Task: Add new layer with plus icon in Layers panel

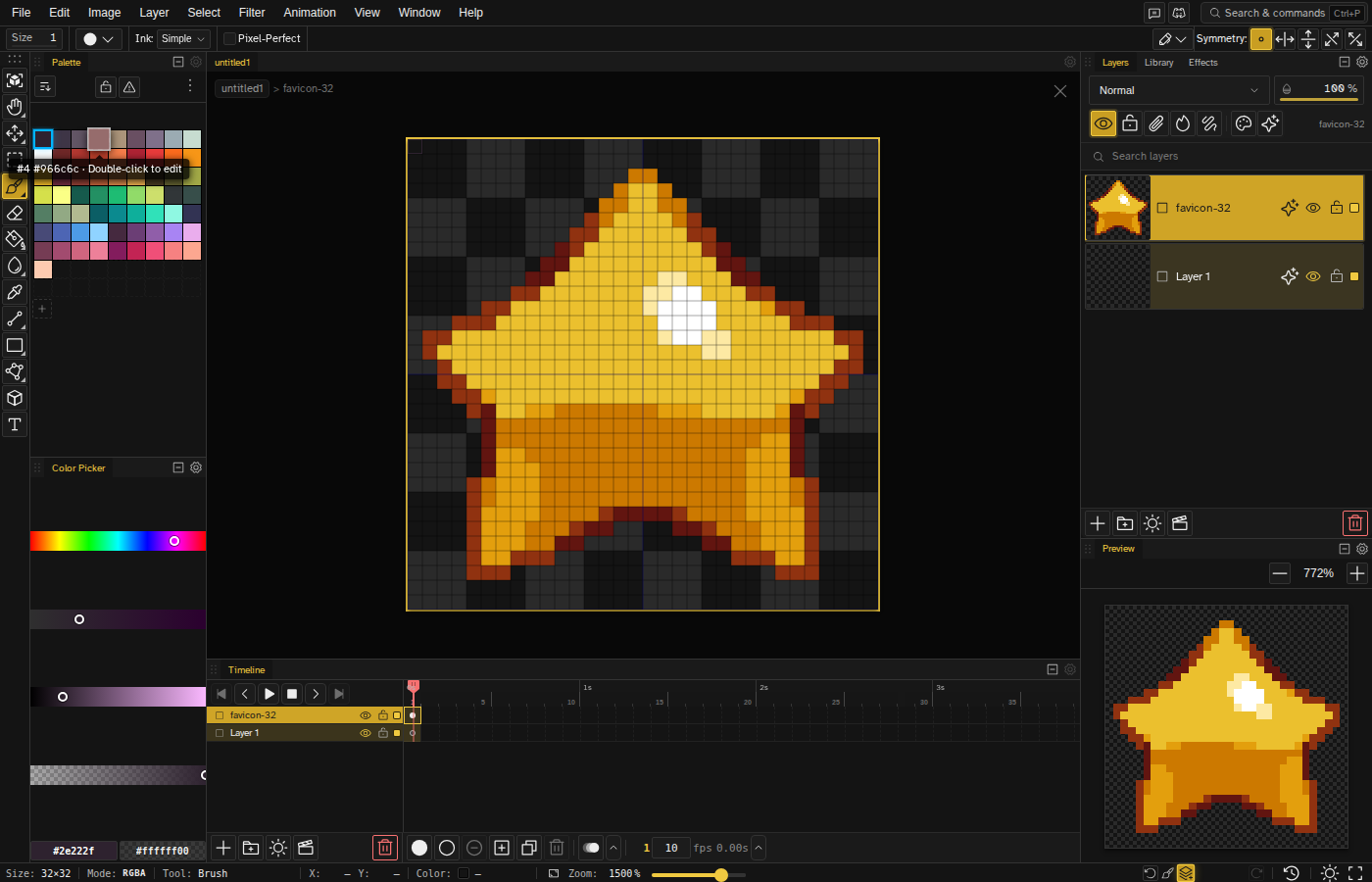Action: pyautogui.click(x=1098, y=523)
